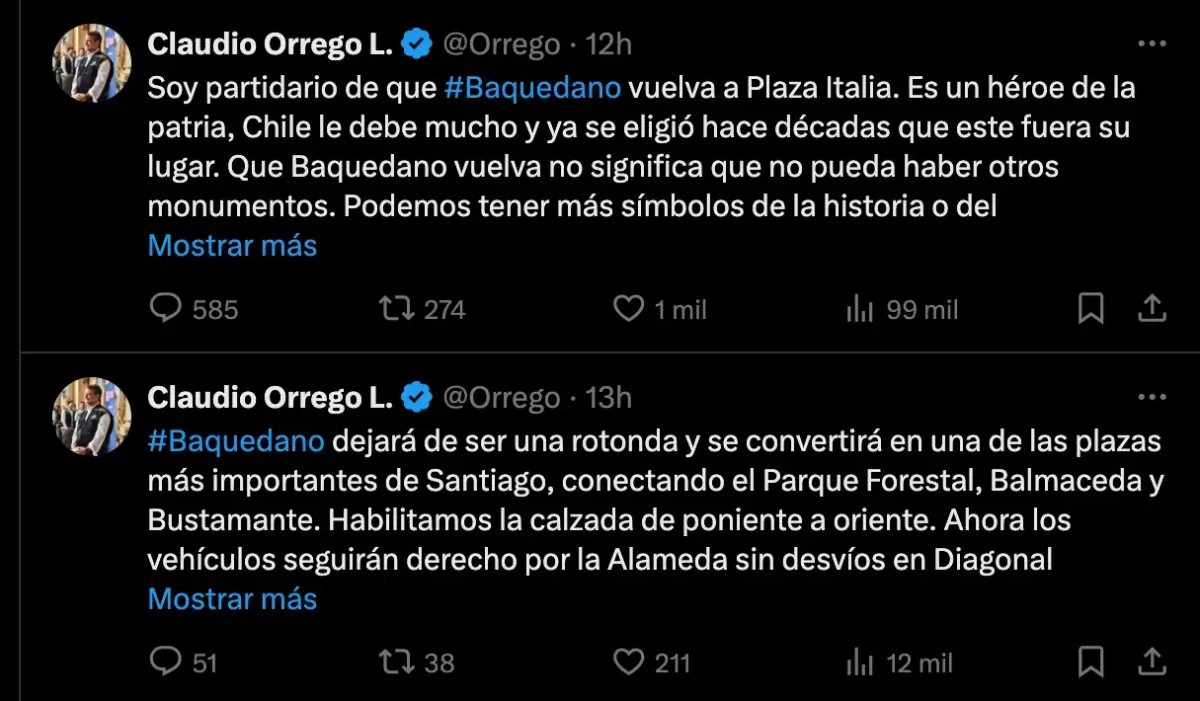Expand first tweet with Mostrar más
Image resolution: width=1200 pixels, height=701 pixels.
coord(232,245)
